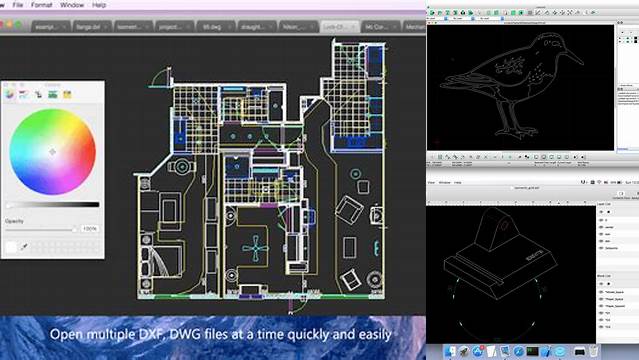Toggle visibility of layer 0

point(601,220)
